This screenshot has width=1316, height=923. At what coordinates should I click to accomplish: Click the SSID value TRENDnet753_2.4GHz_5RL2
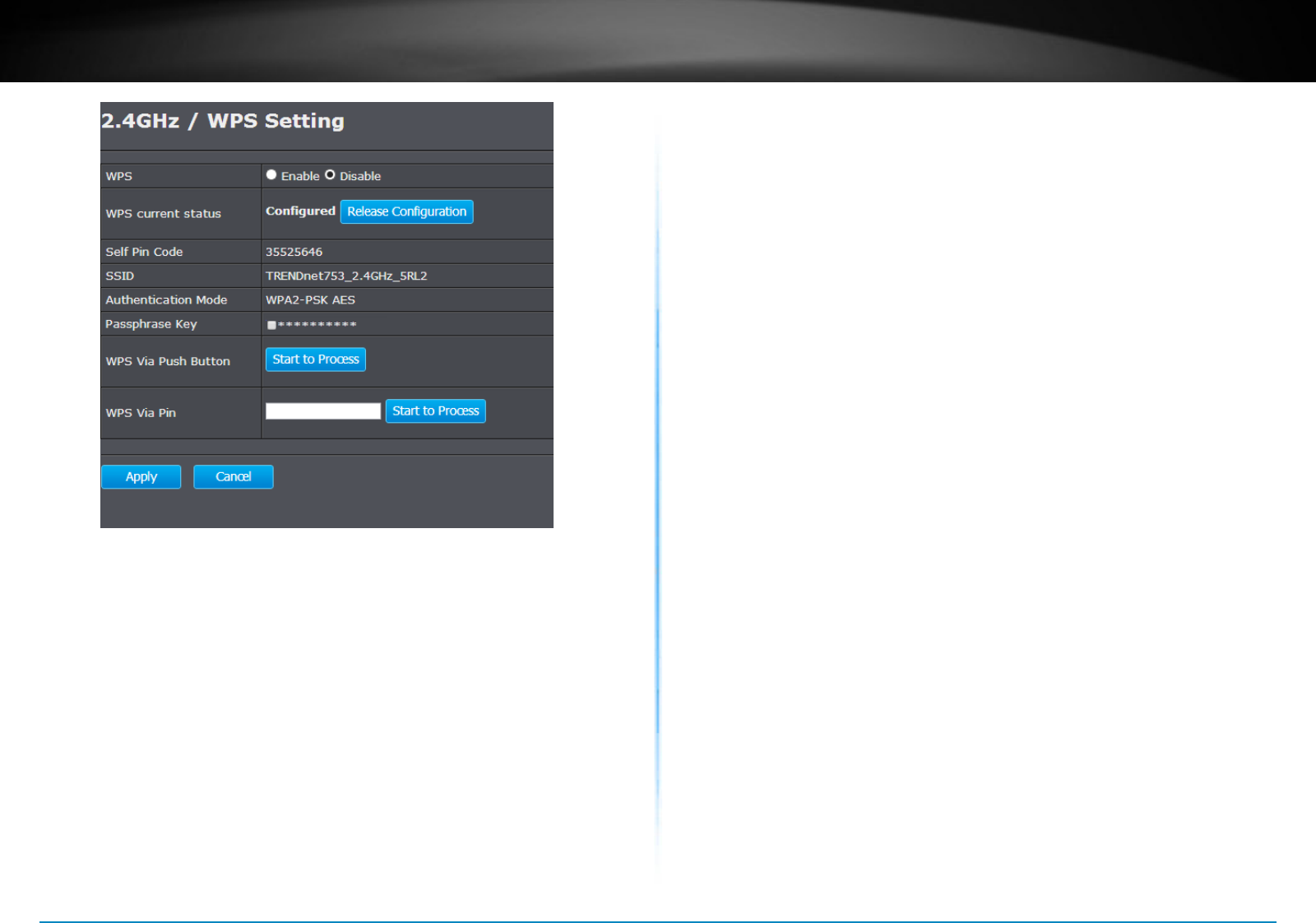[346, 276]
